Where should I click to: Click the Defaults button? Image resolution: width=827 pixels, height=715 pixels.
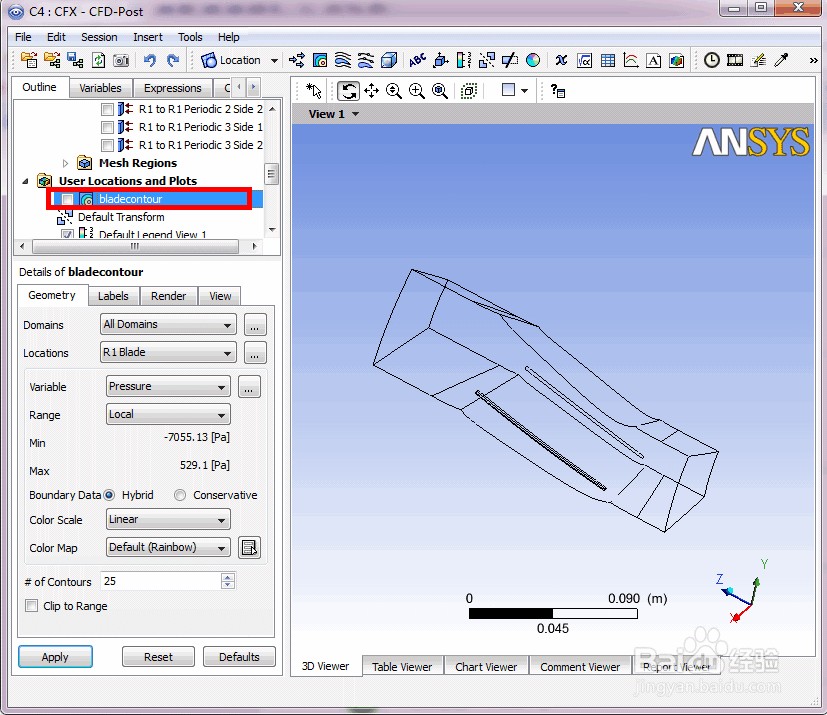click(x=239, y=656)
